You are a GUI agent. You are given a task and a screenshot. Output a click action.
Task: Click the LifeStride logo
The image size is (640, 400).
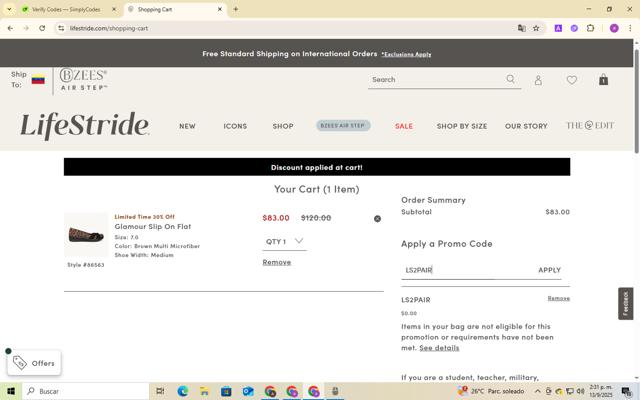(84, 125)
